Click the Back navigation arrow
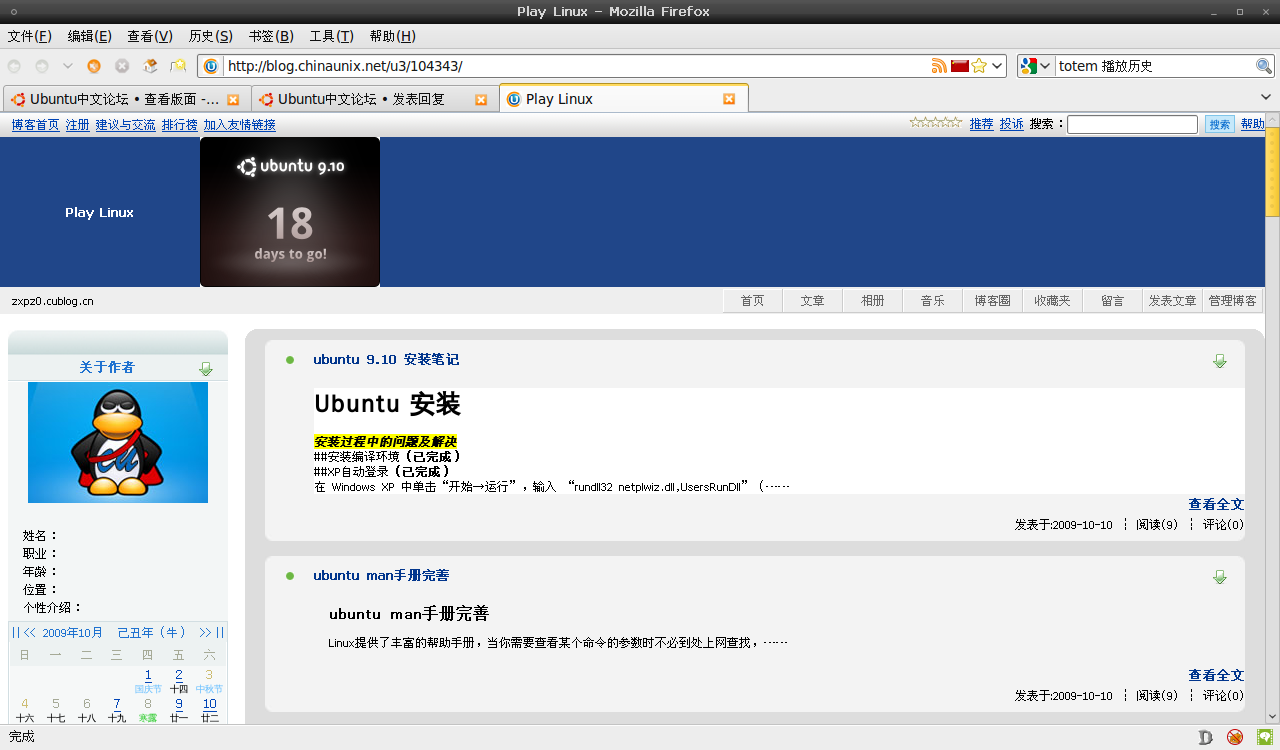The height and width of the screenshot is (750, 1280). tap(14, 66)
